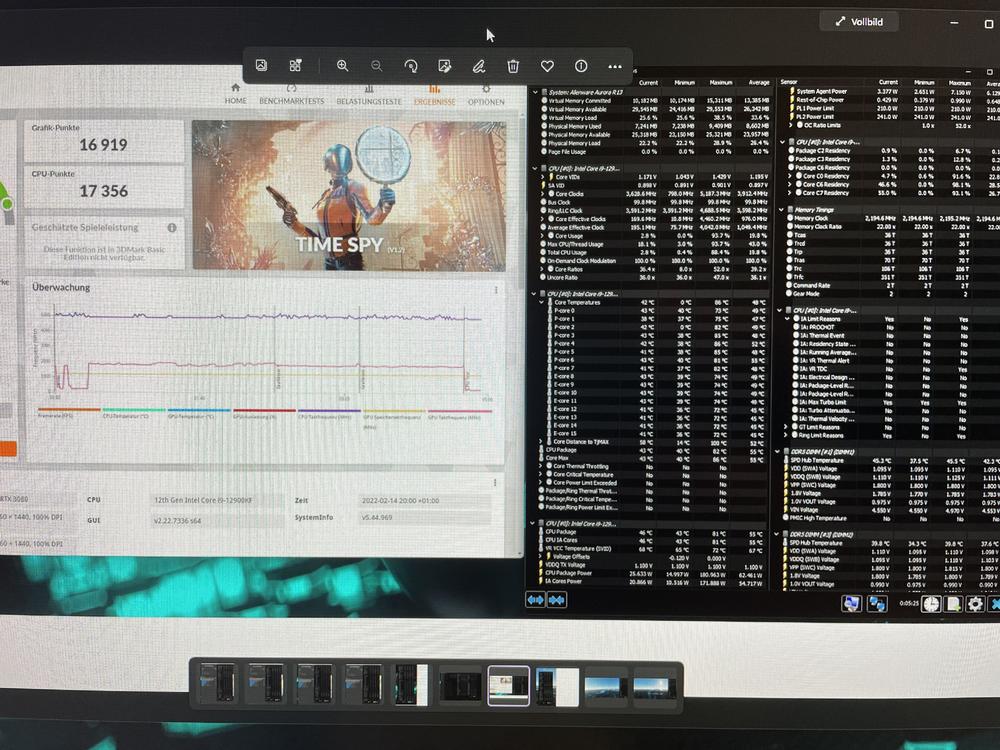
Task: Switch to the Benchmarktests tab
Action: 291,101
